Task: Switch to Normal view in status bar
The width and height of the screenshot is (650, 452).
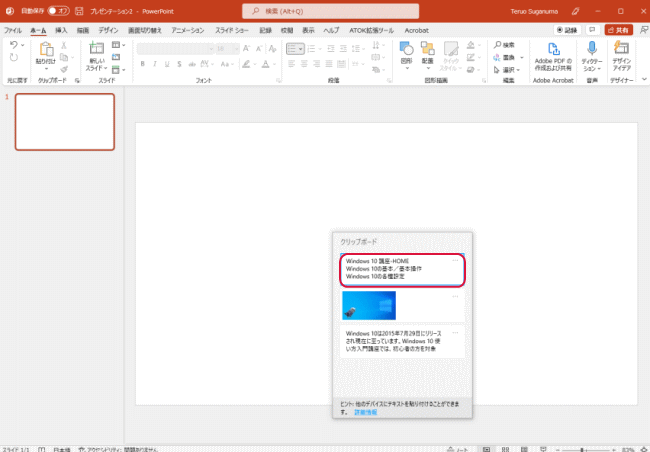Action: point(486,449)
